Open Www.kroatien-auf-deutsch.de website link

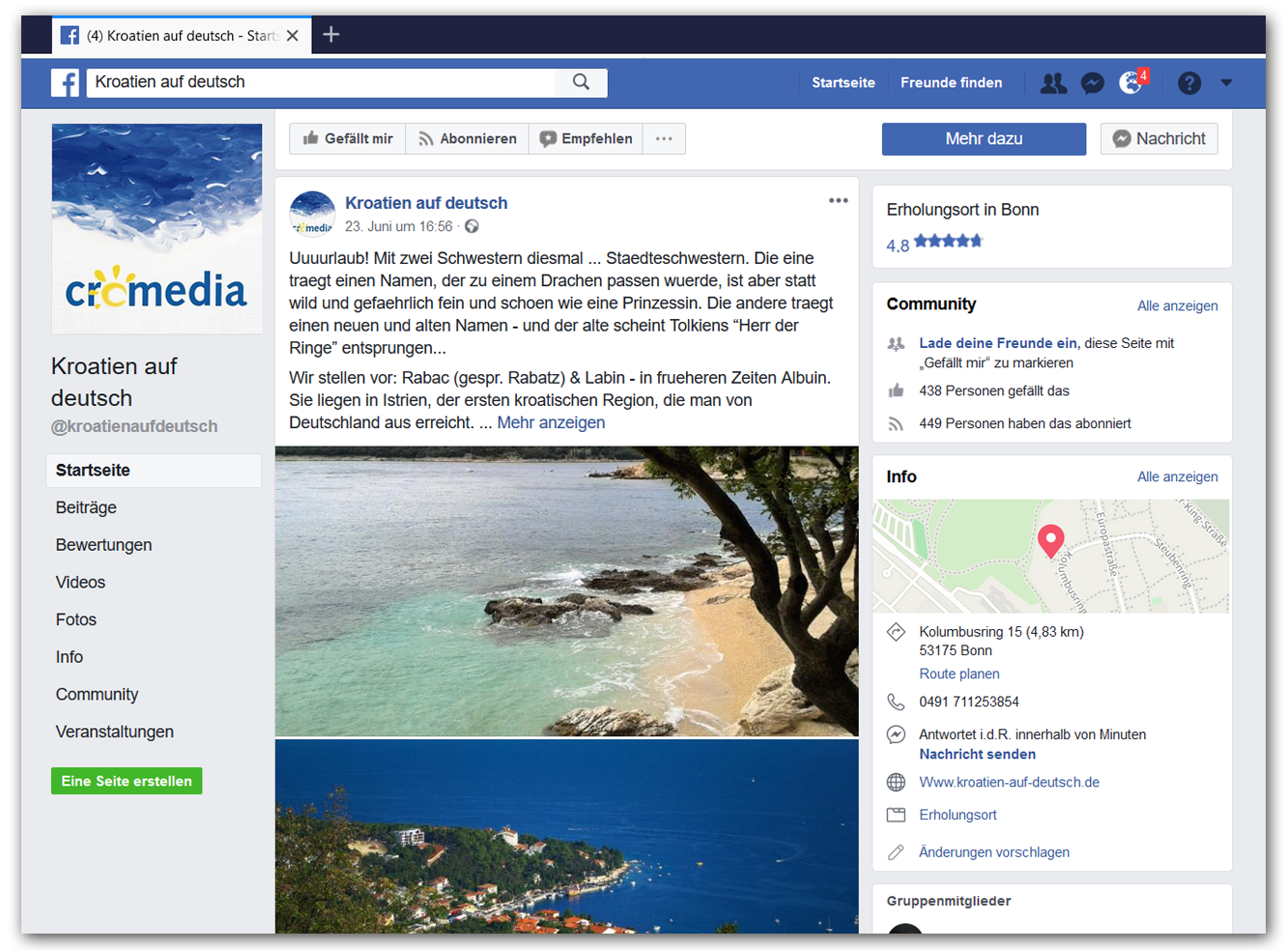(x=1009, y=783)
